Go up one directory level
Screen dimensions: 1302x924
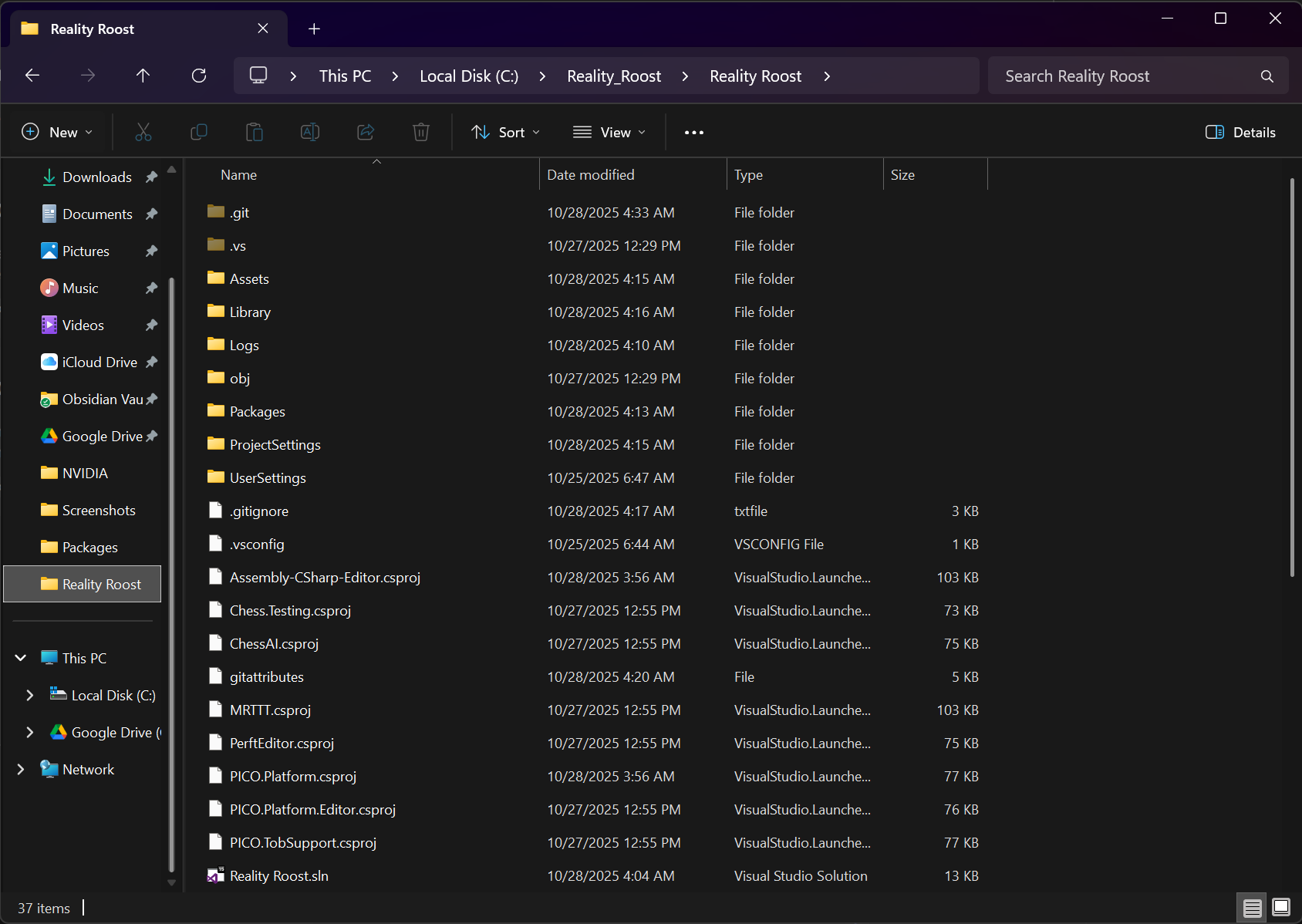(143, 76)
